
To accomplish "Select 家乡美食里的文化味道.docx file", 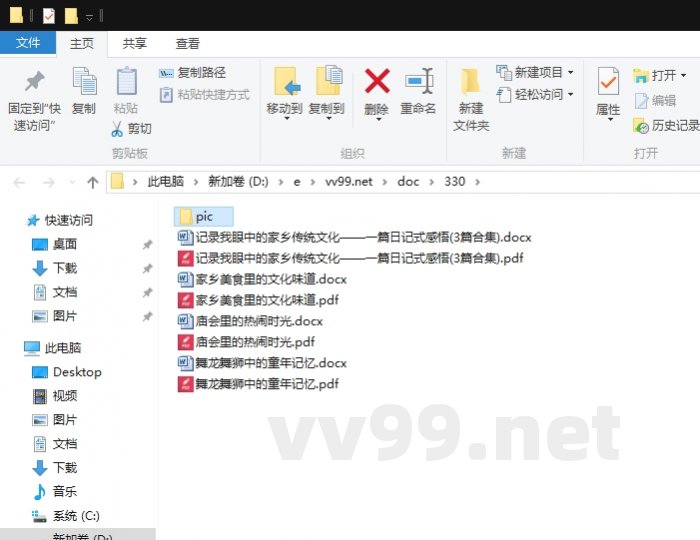I will pyautogui.click(x=262, y=279).
